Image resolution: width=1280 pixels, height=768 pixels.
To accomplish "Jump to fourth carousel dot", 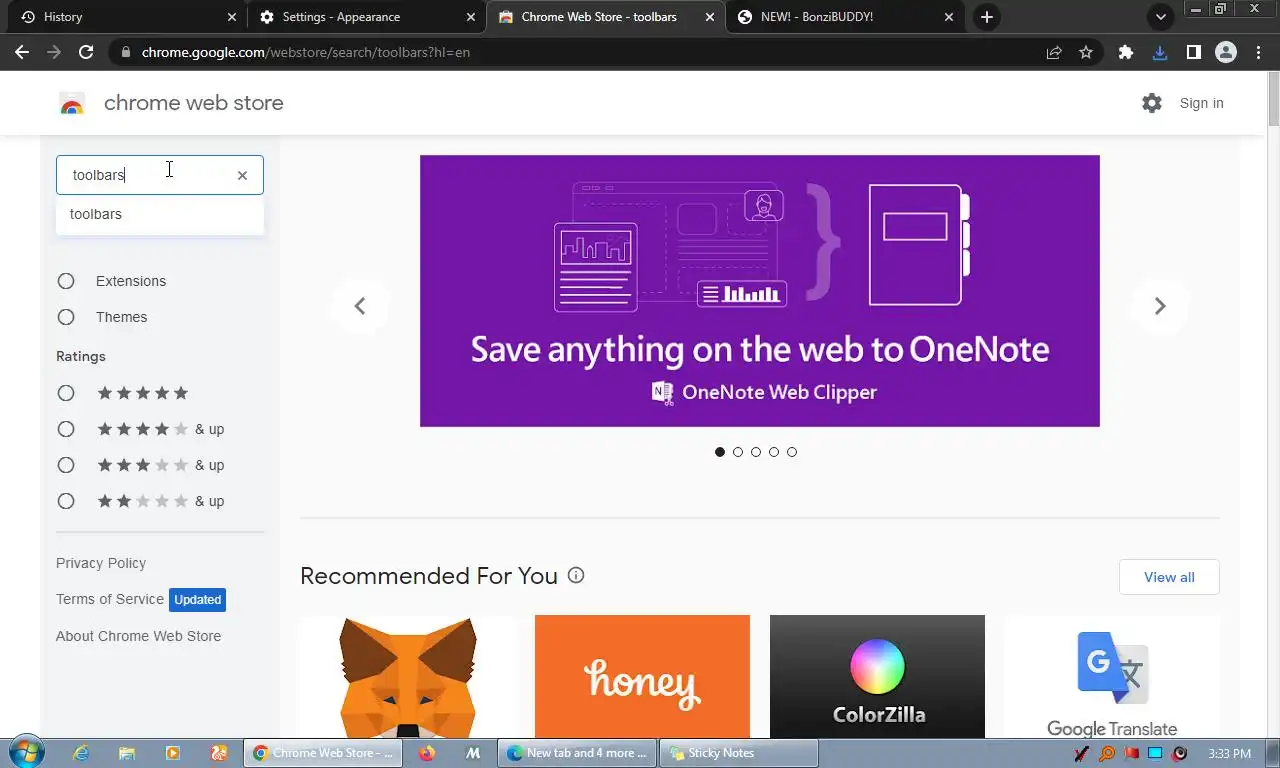I will coord(774,452).
